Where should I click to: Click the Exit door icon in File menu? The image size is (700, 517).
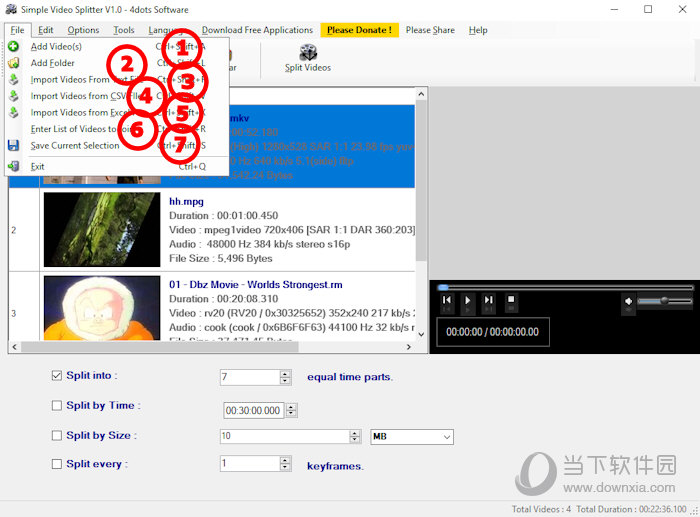click(x=13, y=166)
